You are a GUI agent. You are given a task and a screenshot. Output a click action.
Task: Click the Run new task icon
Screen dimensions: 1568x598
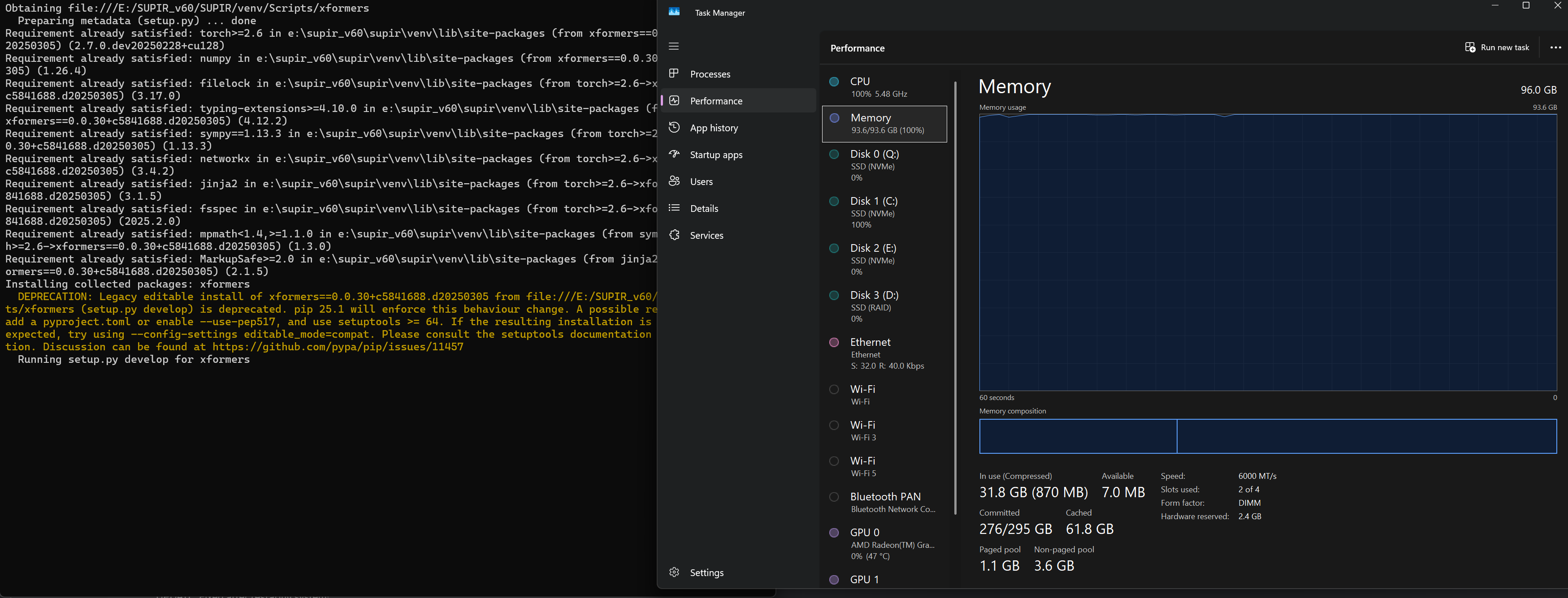[x=1470, y=47]
